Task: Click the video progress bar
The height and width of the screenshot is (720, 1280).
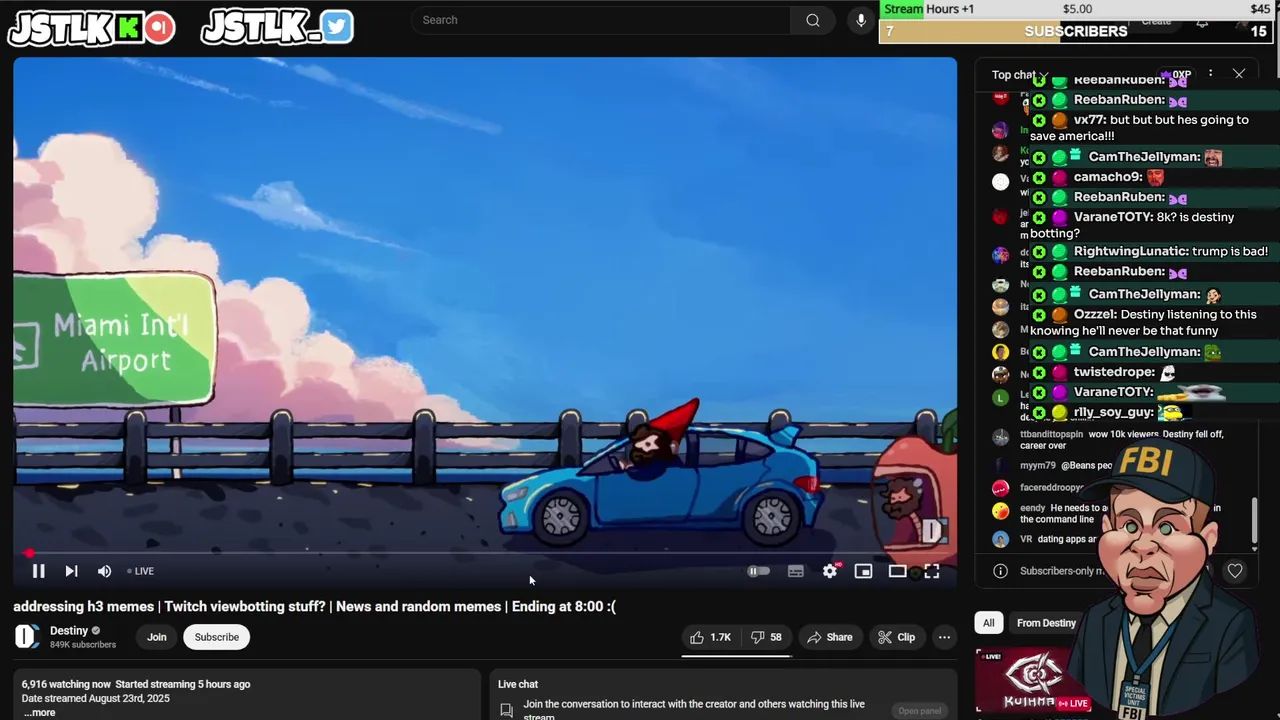Action: tap(485, 553)
